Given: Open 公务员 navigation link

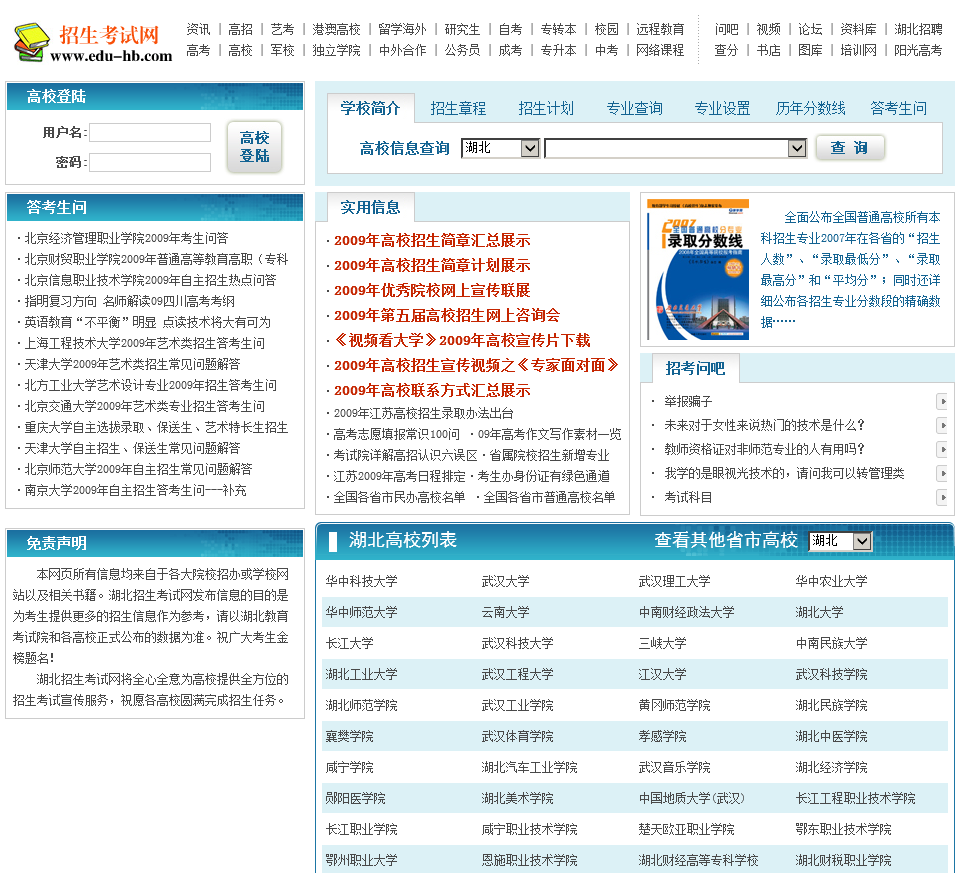Looking at the screenshot, I should coord(462,50).
